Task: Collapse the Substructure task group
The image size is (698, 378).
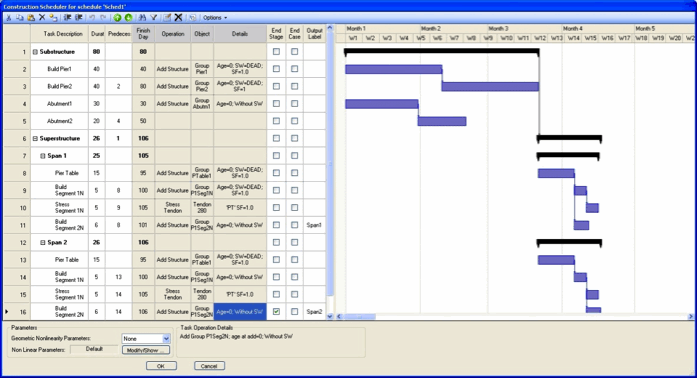Action: [35, 52]
